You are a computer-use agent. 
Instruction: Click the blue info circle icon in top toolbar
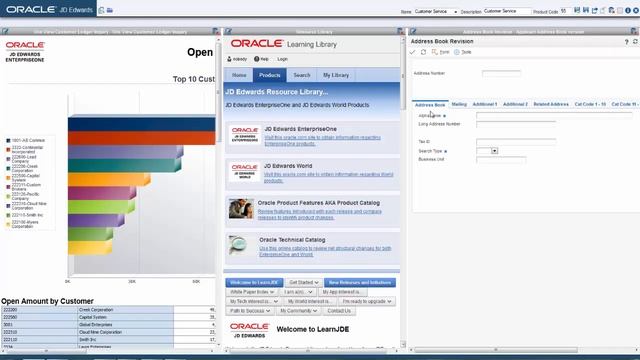(628, 11)
